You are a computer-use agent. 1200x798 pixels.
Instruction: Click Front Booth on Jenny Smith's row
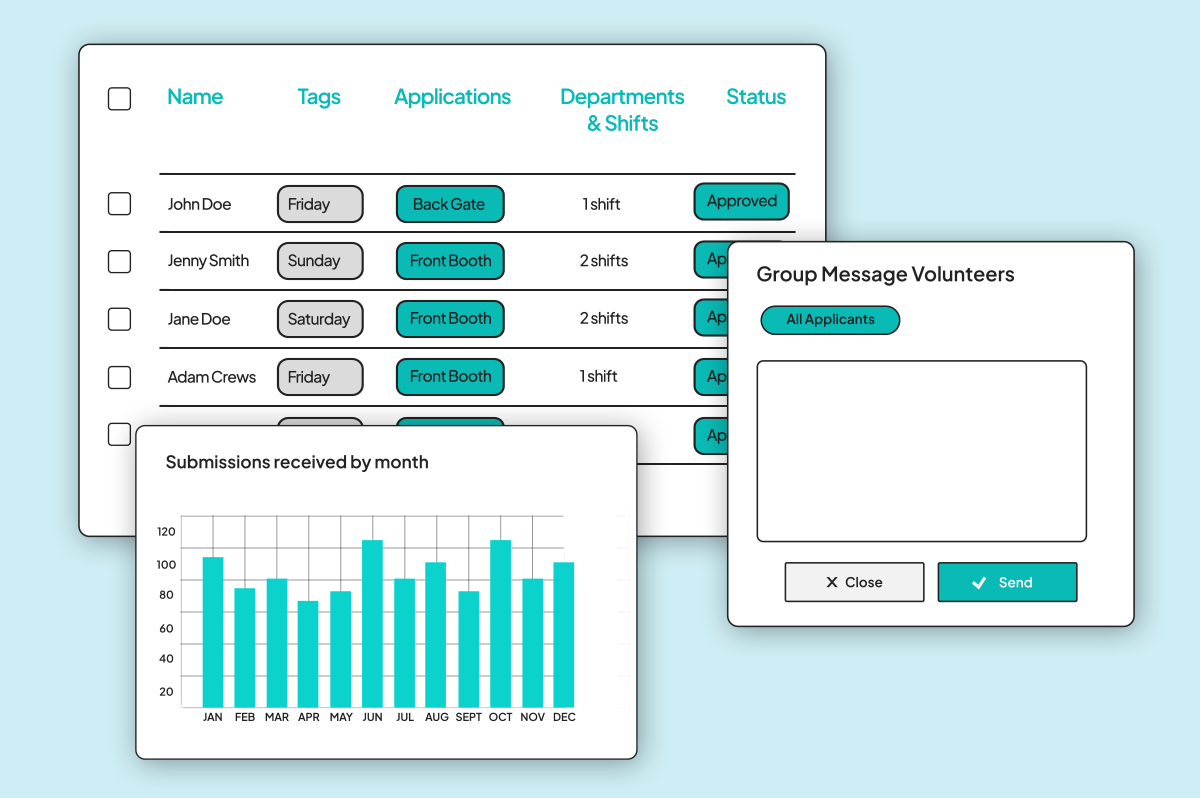point(450,261)
